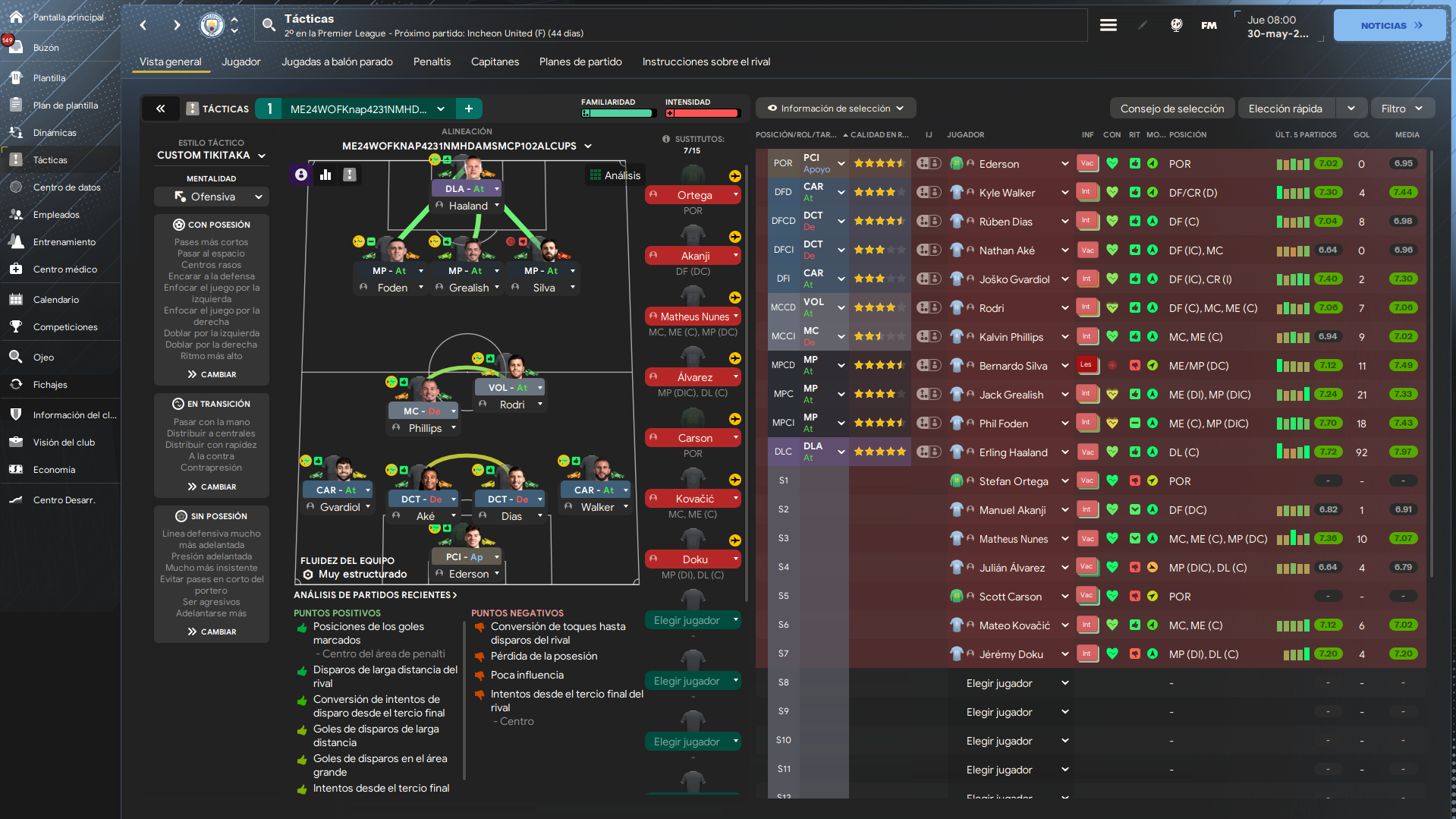Click Haaland's face portrait on pitch
Screen dimensions: 1456x819
(x=473, y=168)
